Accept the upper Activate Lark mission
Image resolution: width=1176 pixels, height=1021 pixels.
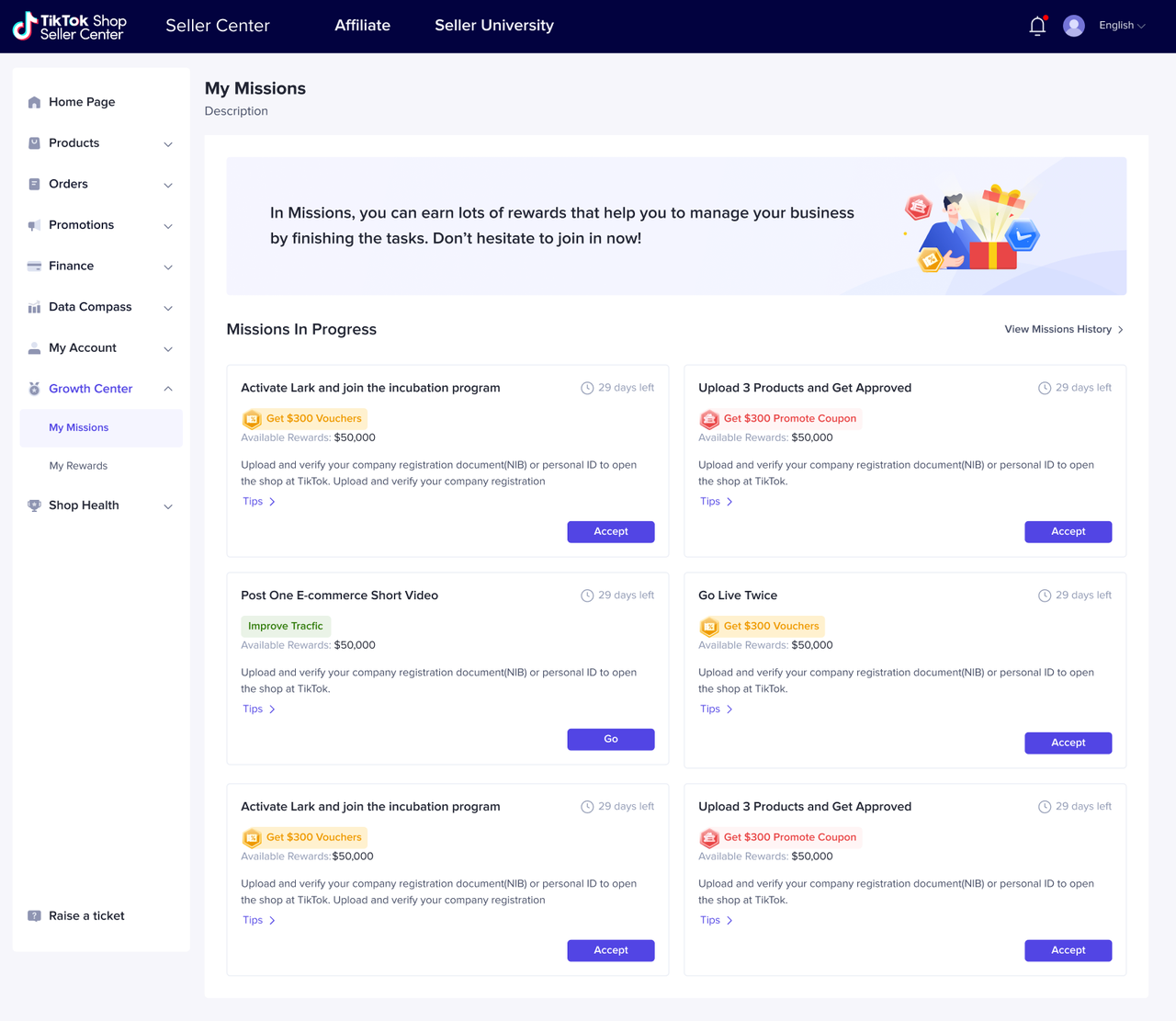click(x=611, y=532)
